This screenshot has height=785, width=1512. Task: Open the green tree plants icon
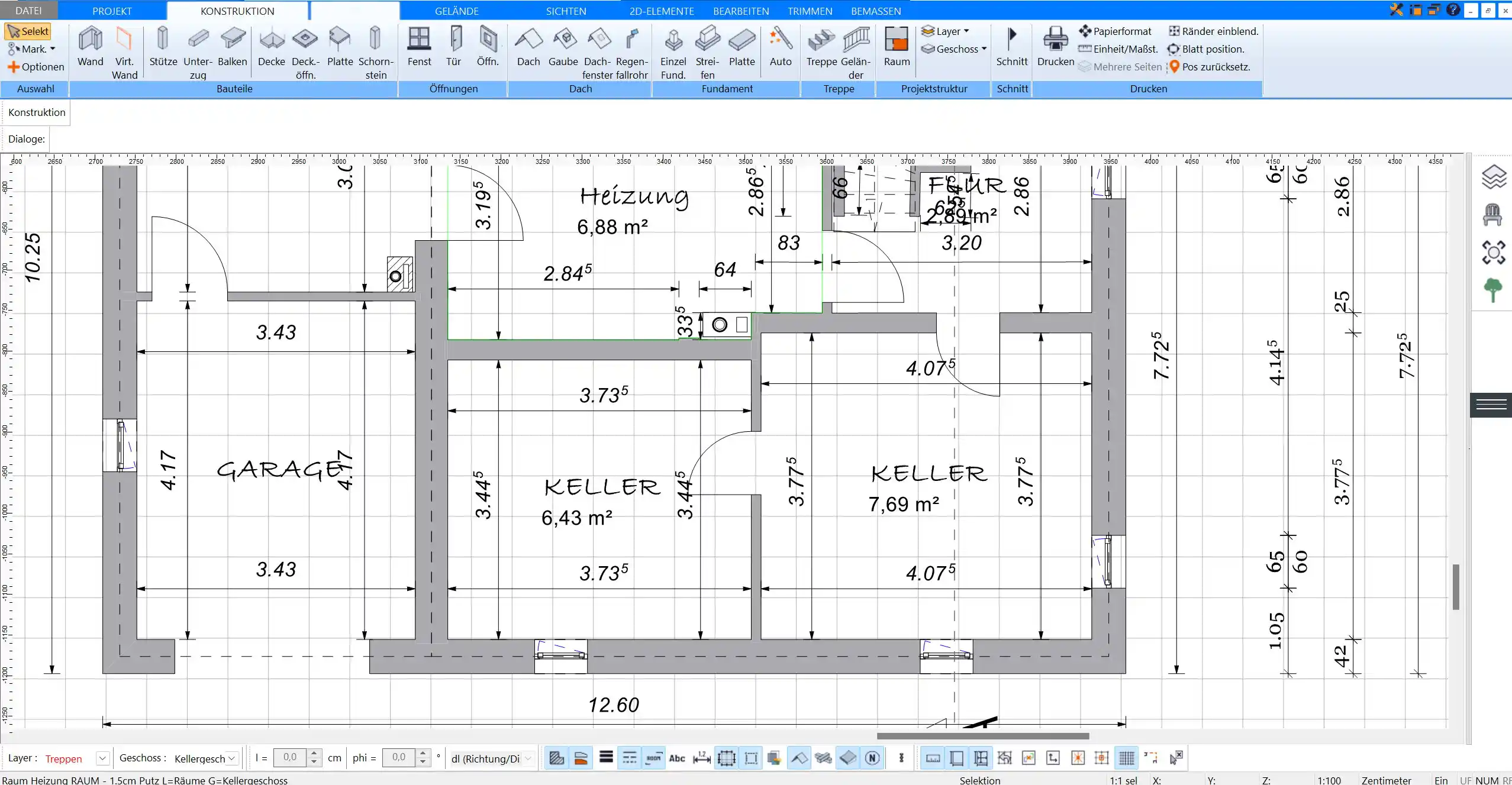(x=1493, y=290)
